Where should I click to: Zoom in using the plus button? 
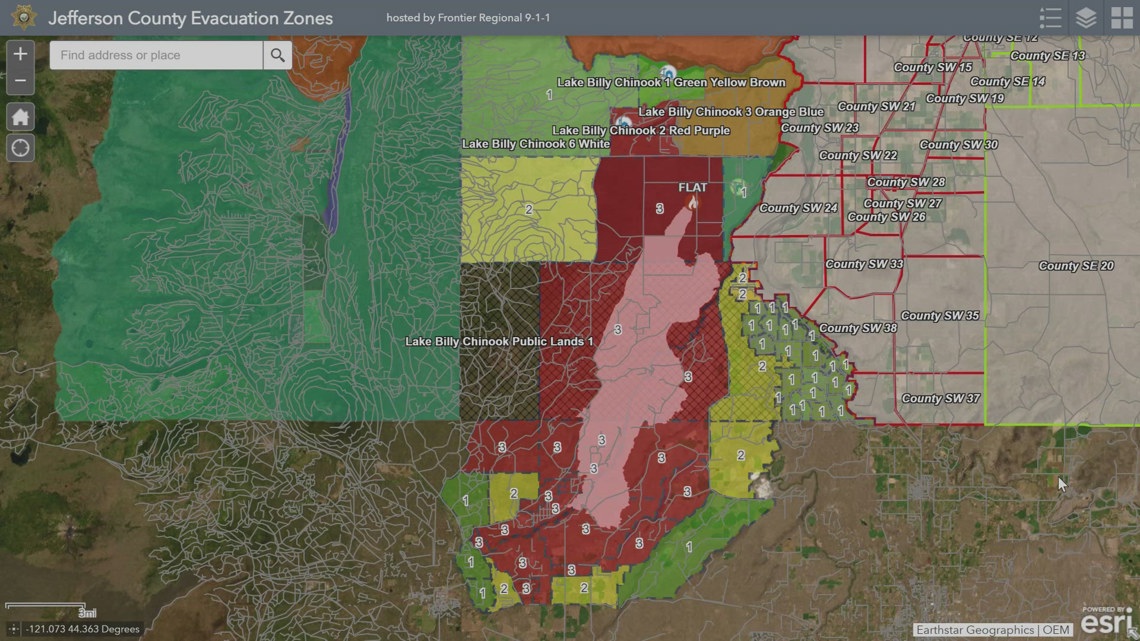point(20,53)
